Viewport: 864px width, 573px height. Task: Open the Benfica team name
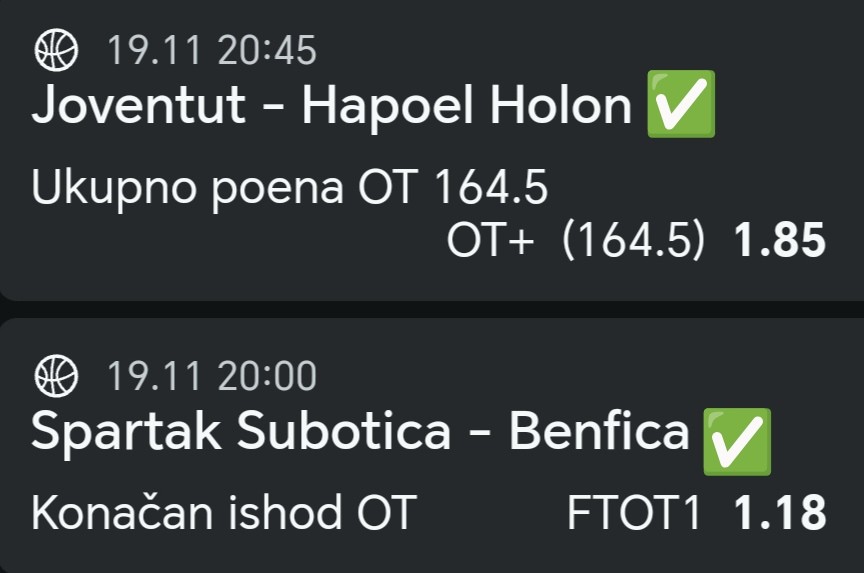point(599,431)
